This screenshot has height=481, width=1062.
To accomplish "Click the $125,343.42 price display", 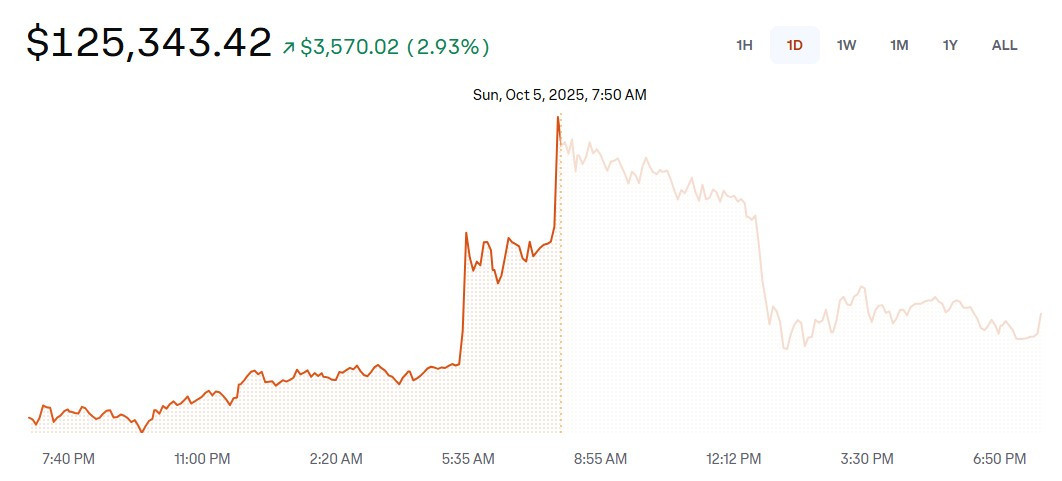I will point(149,43).
